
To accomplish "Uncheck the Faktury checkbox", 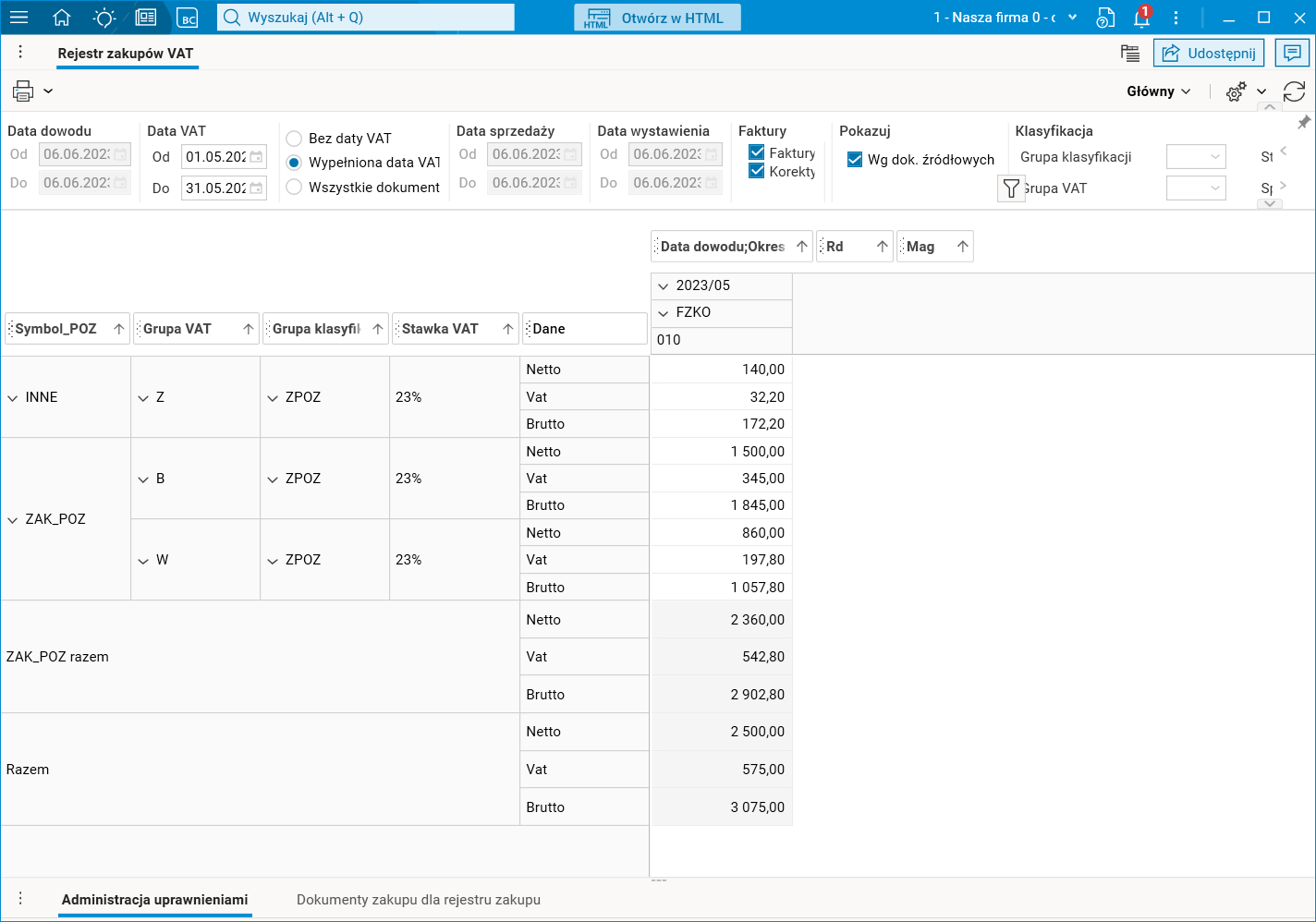I will coord(757,152).
